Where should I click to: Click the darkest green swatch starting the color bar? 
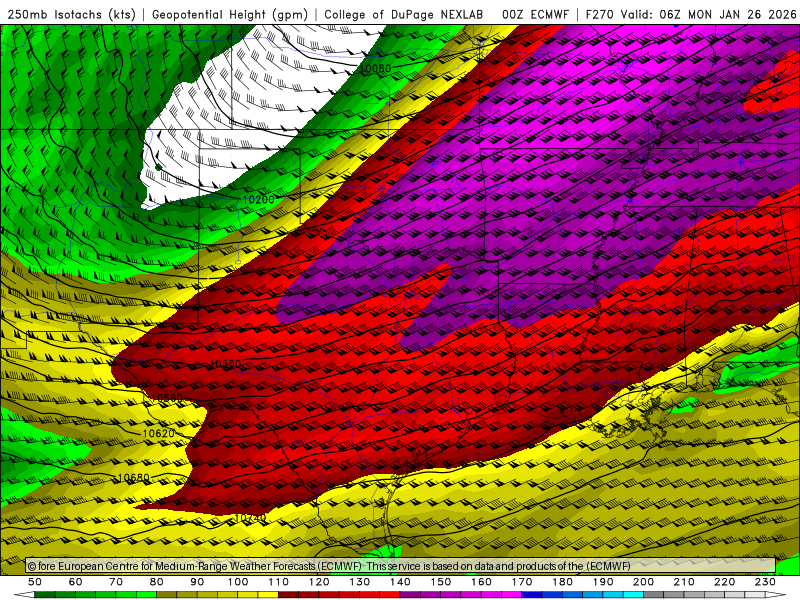[x=45, y=595]
